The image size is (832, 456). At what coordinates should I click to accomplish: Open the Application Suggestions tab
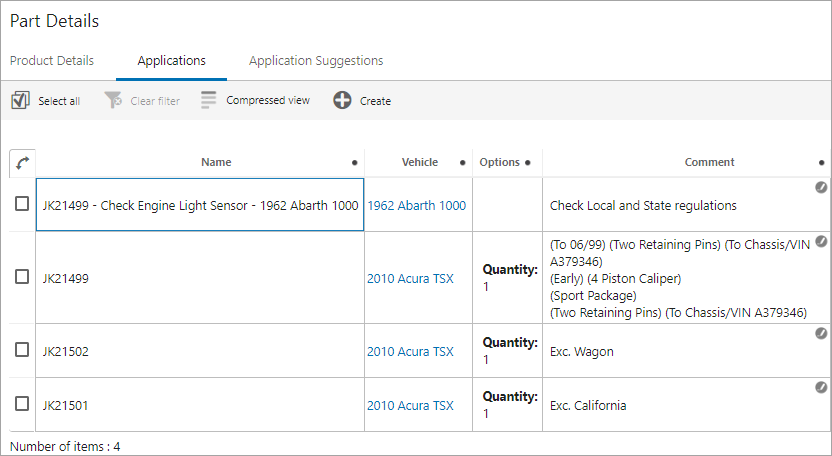pyautogui.click(x=316, y=61)
